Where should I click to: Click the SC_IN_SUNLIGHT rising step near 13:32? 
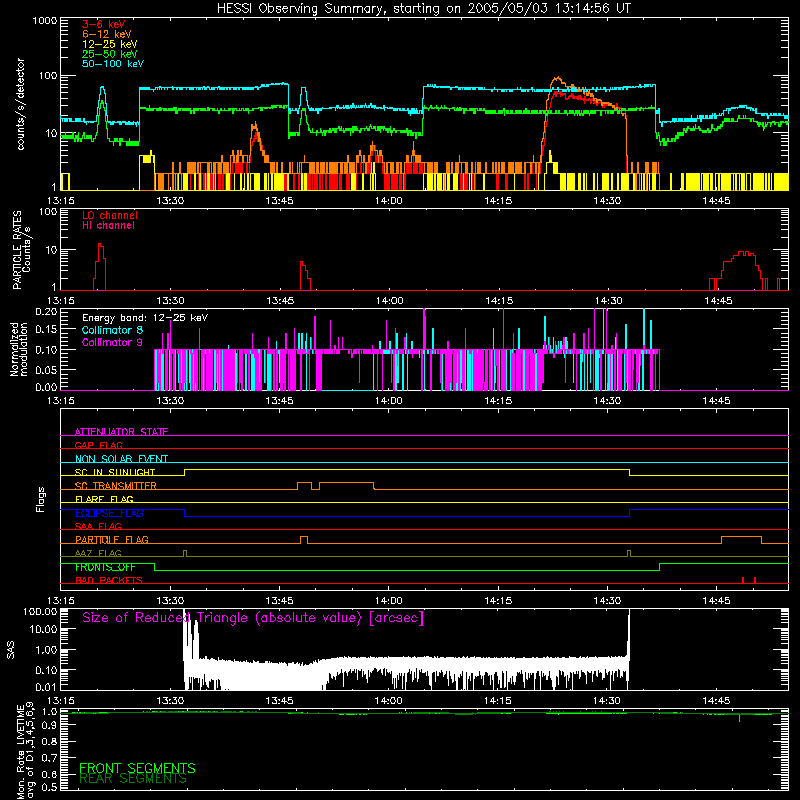pyautogui.click(x=185, y=472)
